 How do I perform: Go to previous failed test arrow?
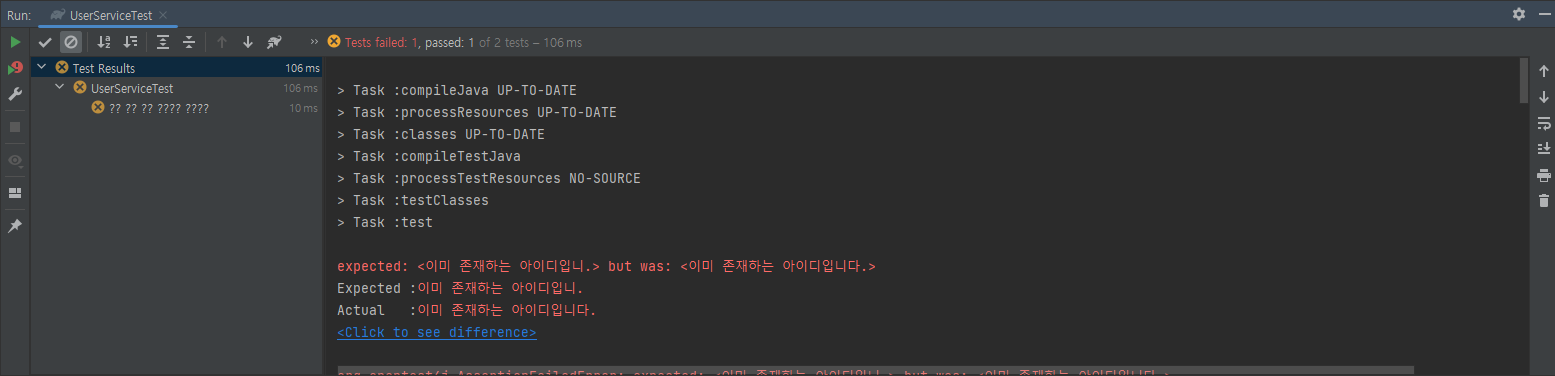tap(222, 42)
